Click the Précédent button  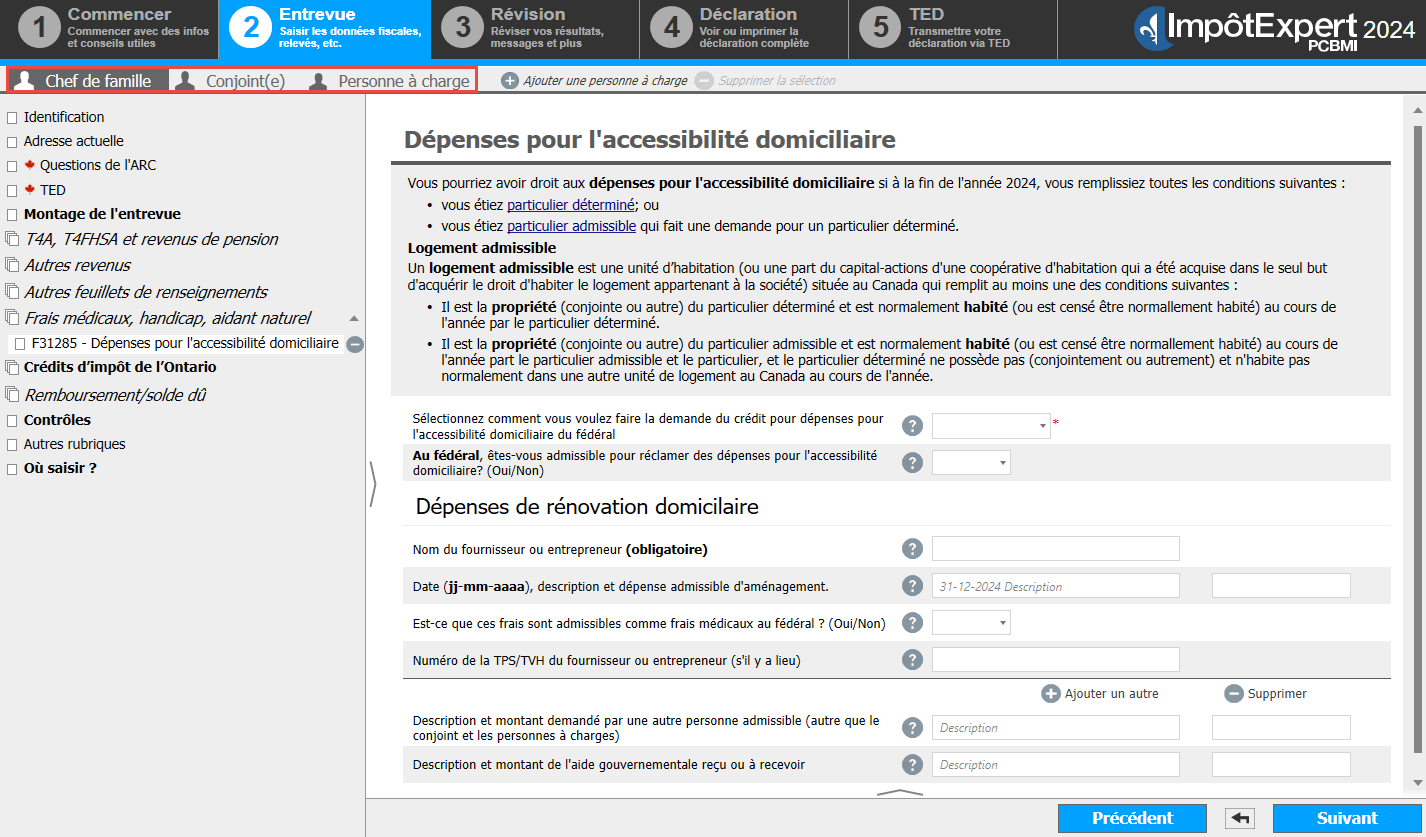(x=1132, y=818)
